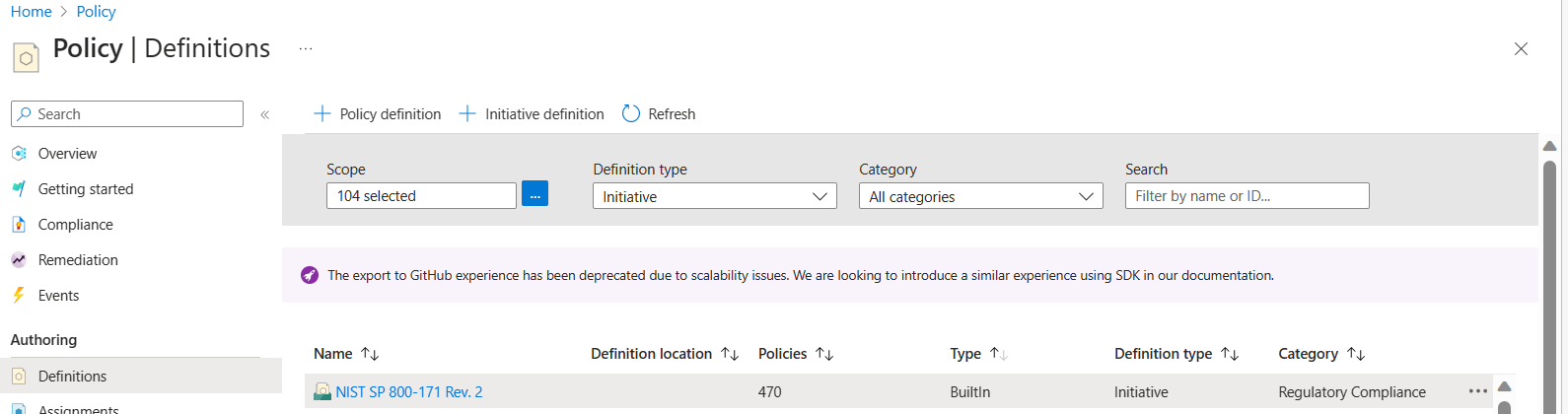Click the Refresh circular arrow icon
The height and width of the screenshot is (414, 1568).
(x=631, y=114)
